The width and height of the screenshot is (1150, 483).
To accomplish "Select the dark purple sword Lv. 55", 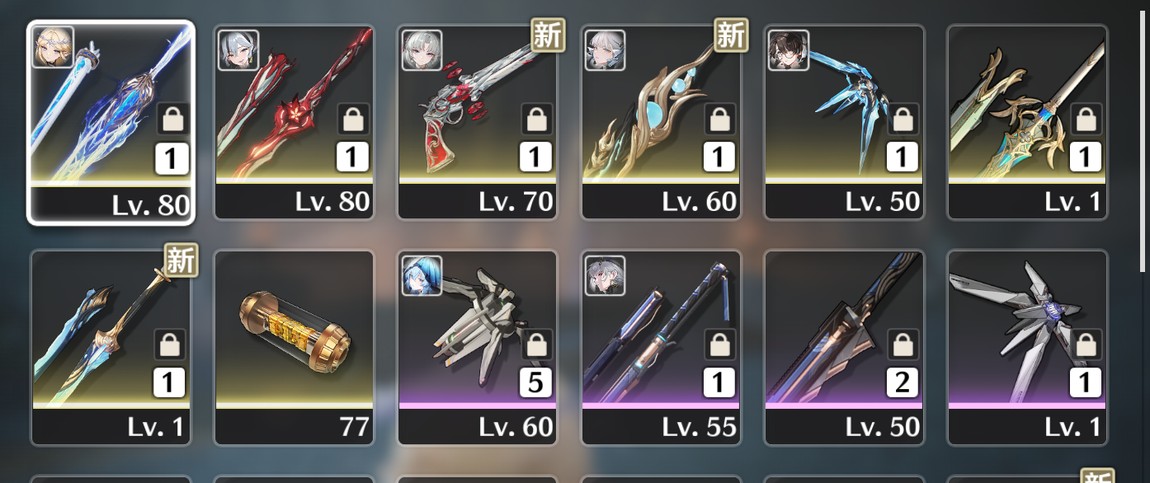I will pyautogui.click(x=661, y=347).
